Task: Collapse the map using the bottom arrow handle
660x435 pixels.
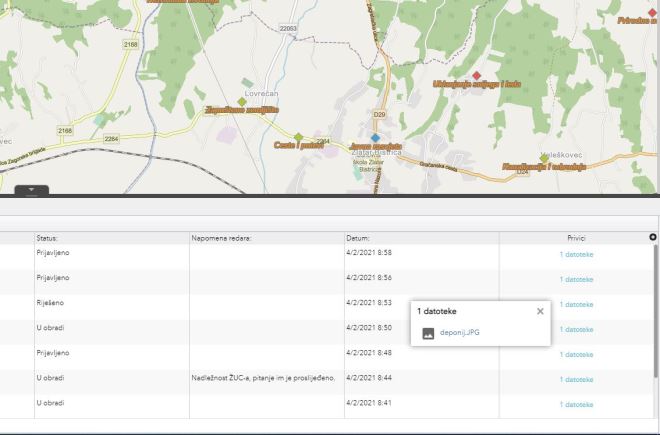Action: coord(31,189)
